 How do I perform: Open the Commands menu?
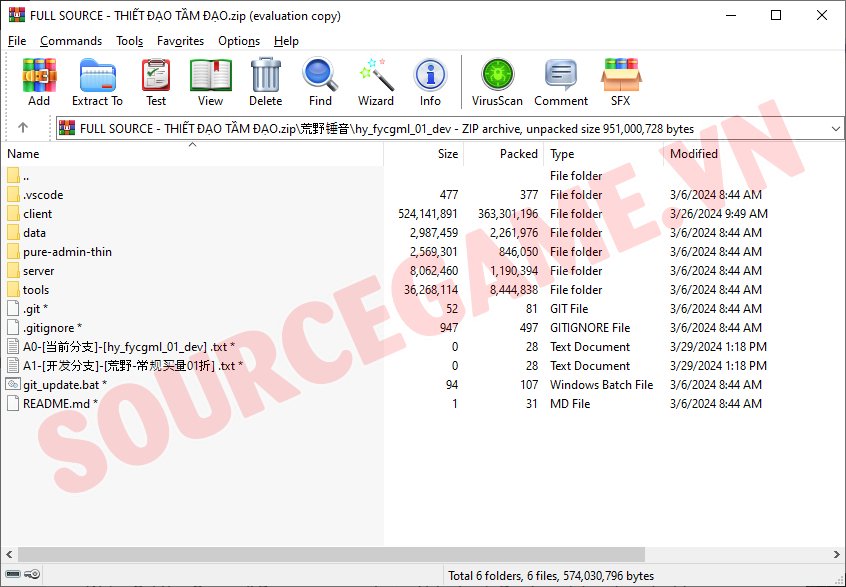[71, 41]
